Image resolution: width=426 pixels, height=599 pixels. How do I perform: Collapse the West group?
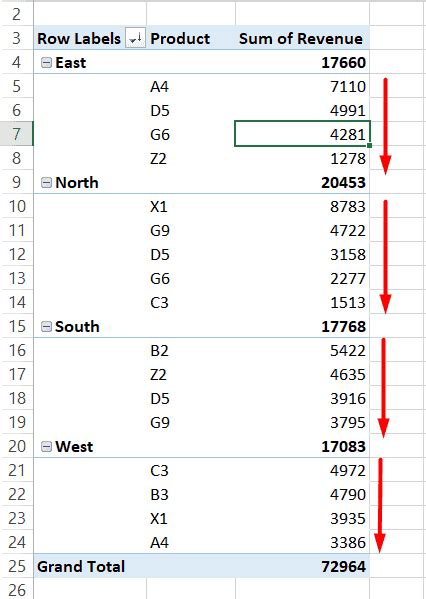[x=46, y=447]
